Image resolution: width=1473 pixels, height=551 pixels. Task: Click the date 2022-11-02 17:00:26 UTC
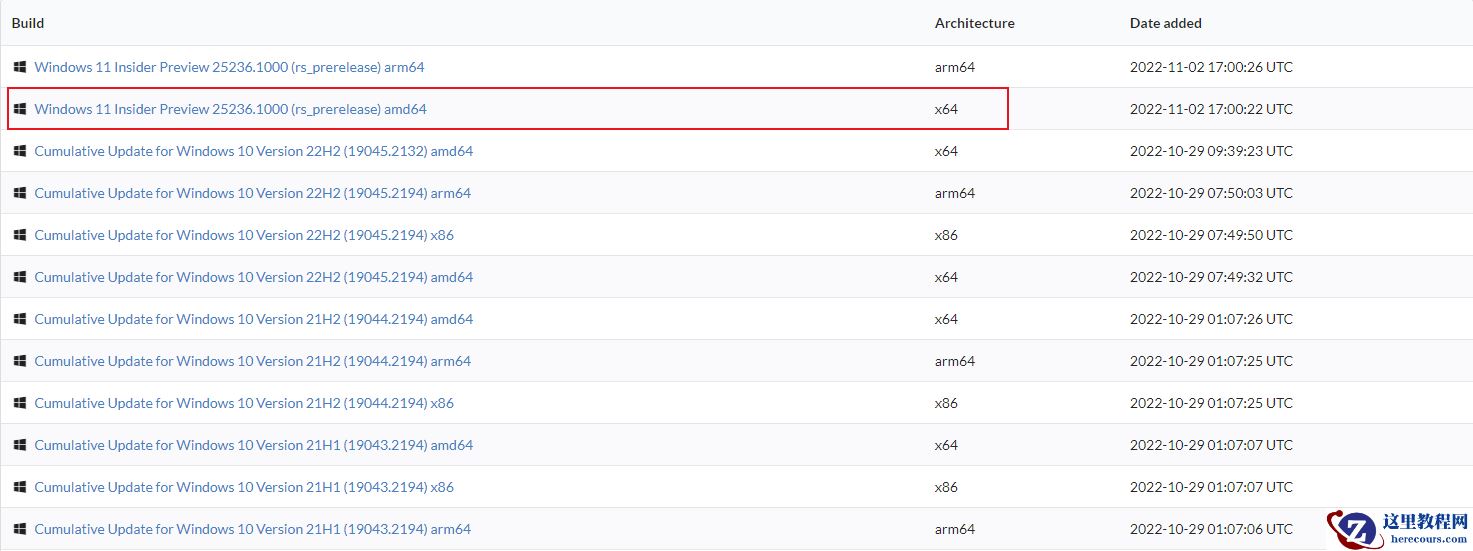[x=1211, y=67]
